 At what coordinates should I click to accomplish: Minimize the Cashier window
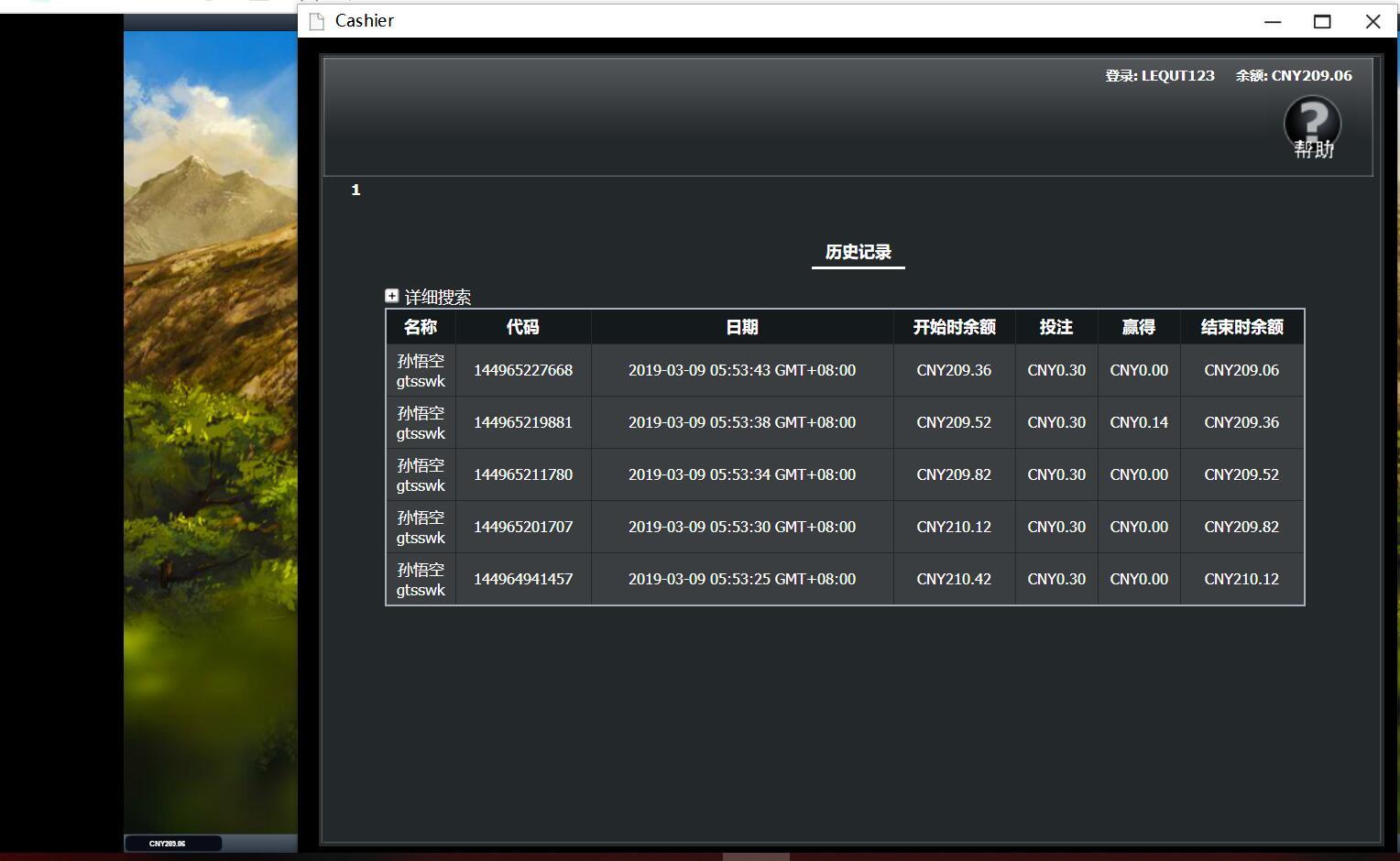(x=1273, y=21)
